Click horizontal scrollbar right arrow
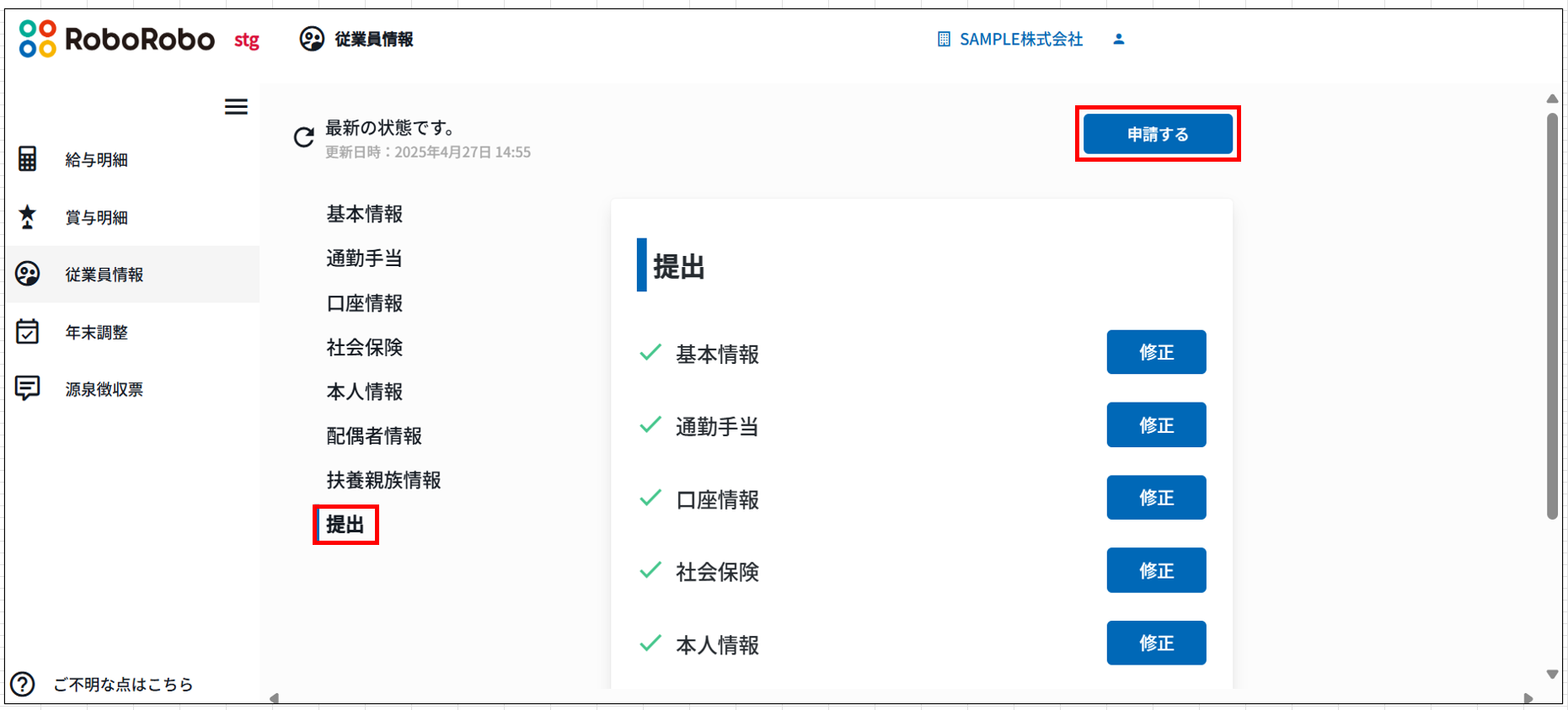This screenshot has width=1568, height=710. pyautogui.click(x=1528, y=698)
